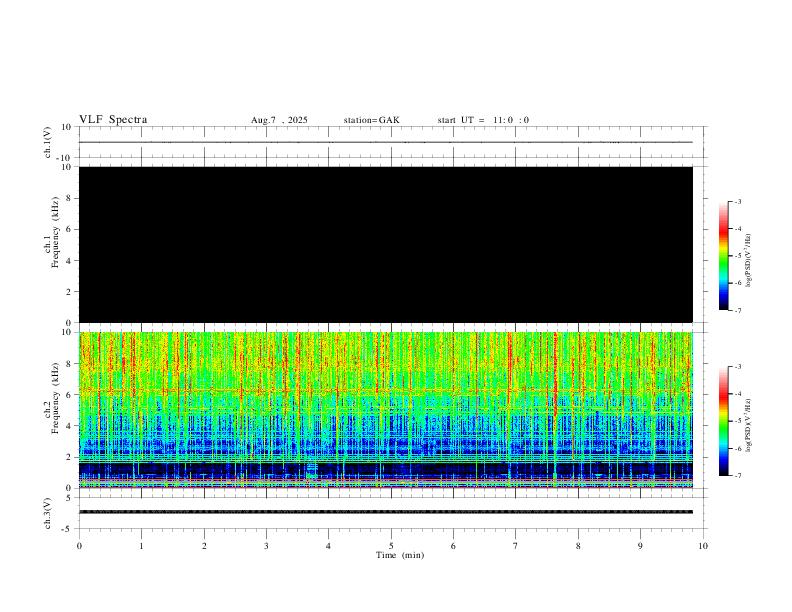Click the ch.2 colorbar 'log(PSD)' label
Image resolution: width=792 pixels, height=612 pixels.
coord(748,426)
